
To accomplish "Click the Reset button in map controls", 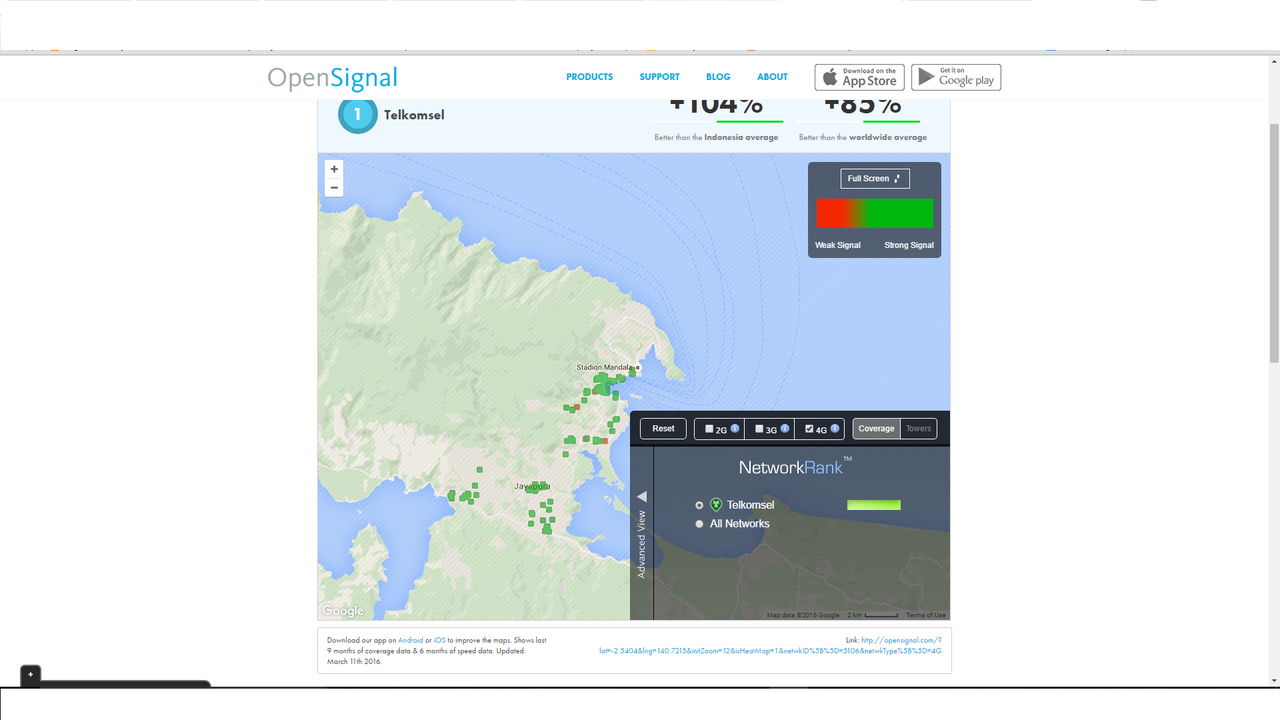I will tap(664, 428).
